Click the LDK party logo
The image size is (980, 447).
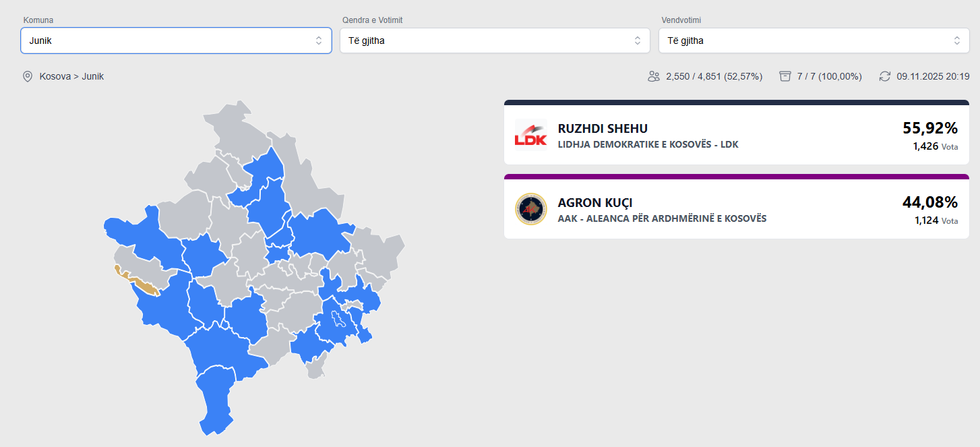530,135
